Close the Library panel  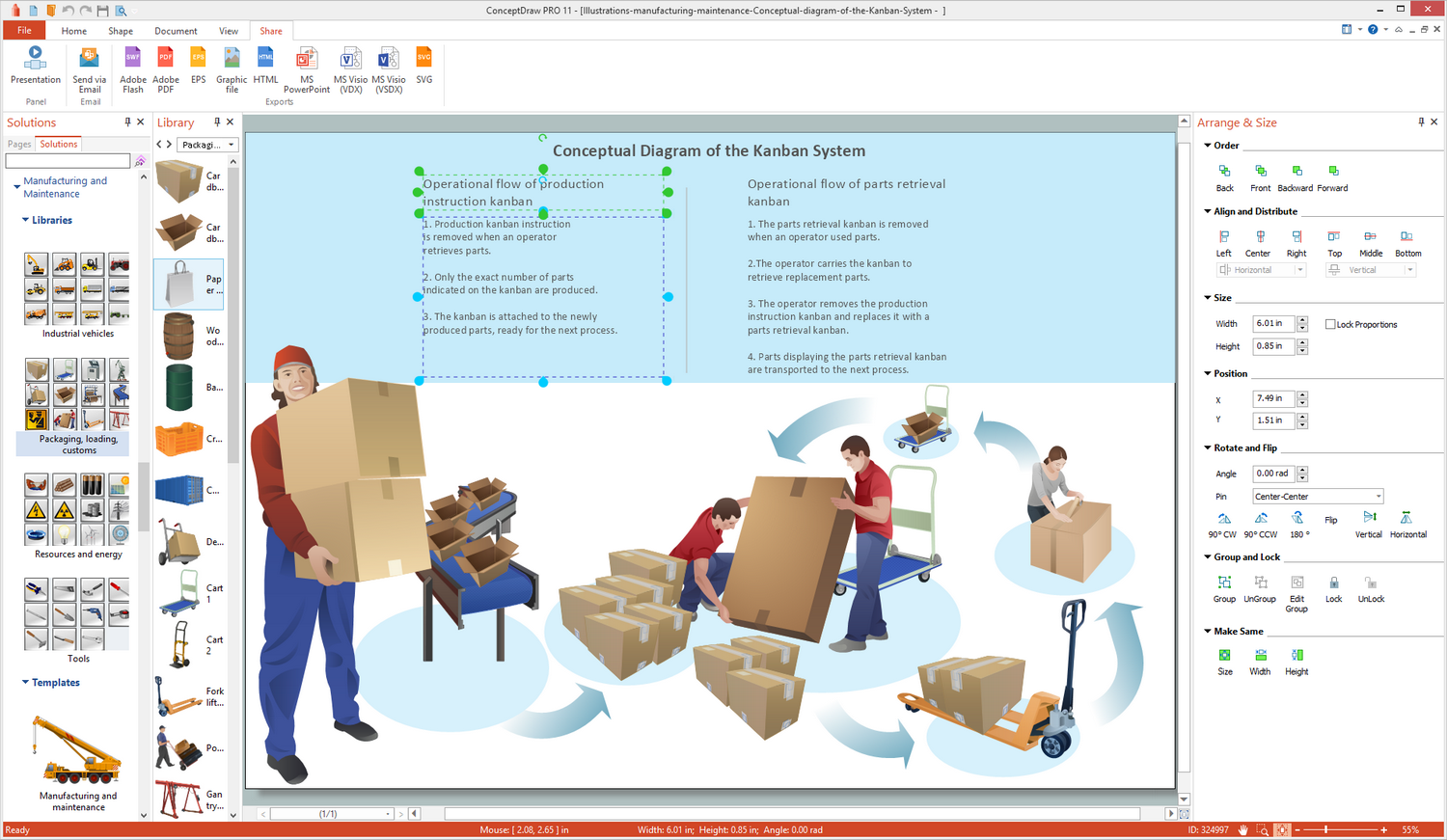coord(230,122)
